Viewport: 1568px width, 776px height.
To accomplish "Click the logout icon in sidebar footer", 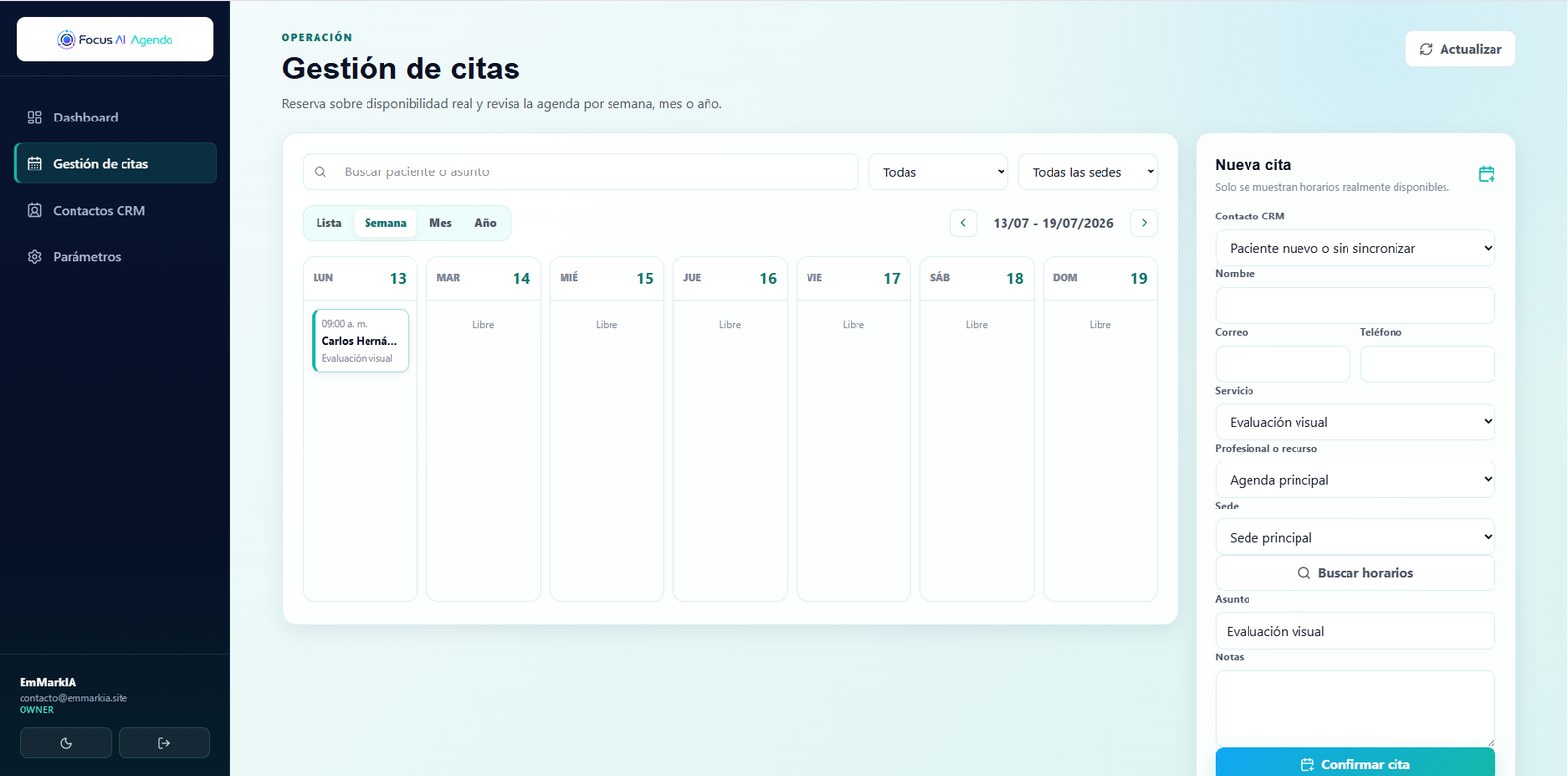I will (x=164, y=743).
